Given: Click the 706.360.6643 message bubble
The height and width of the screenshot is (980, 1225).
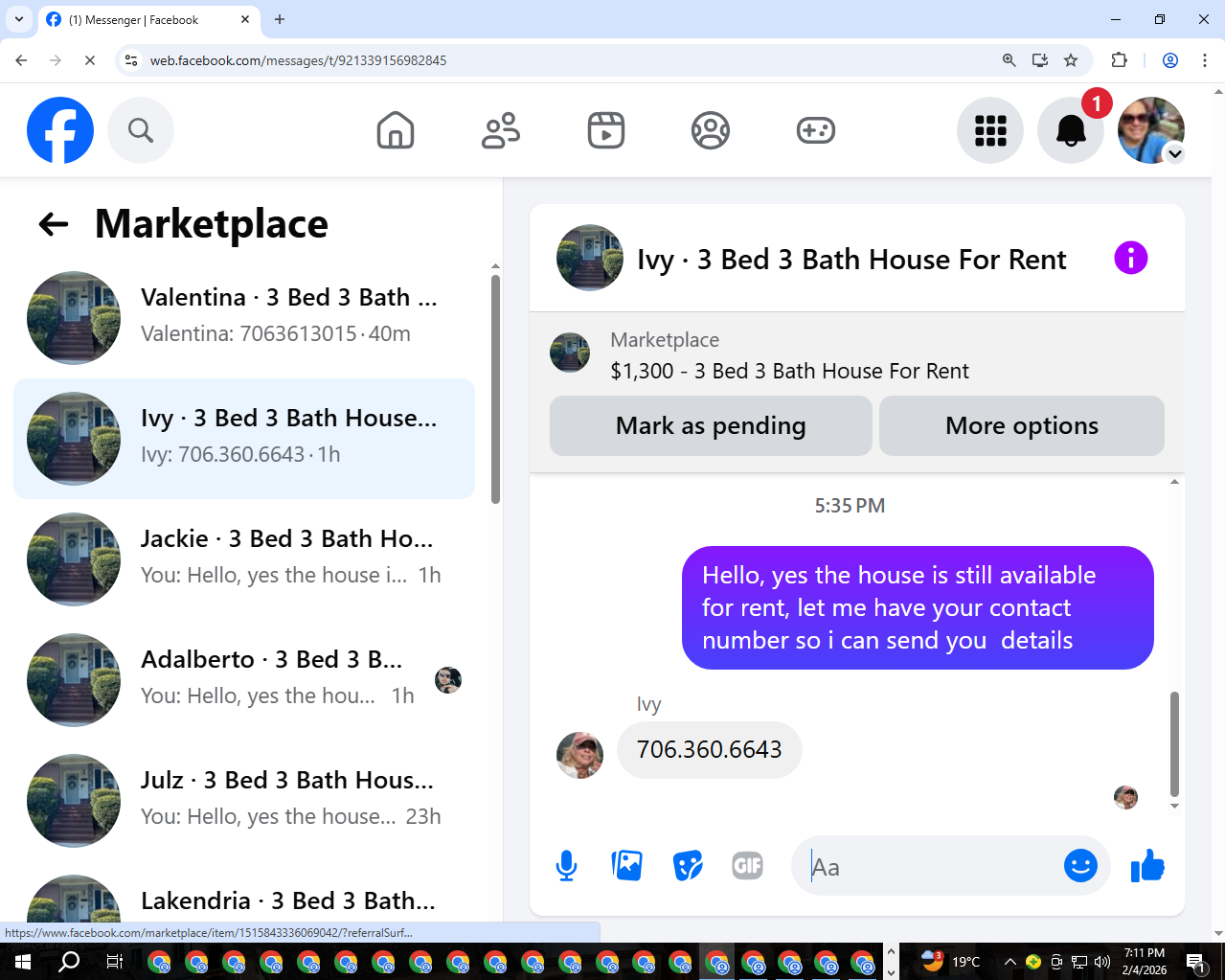Looking at the screenshot, I should [x=710, y=750].
